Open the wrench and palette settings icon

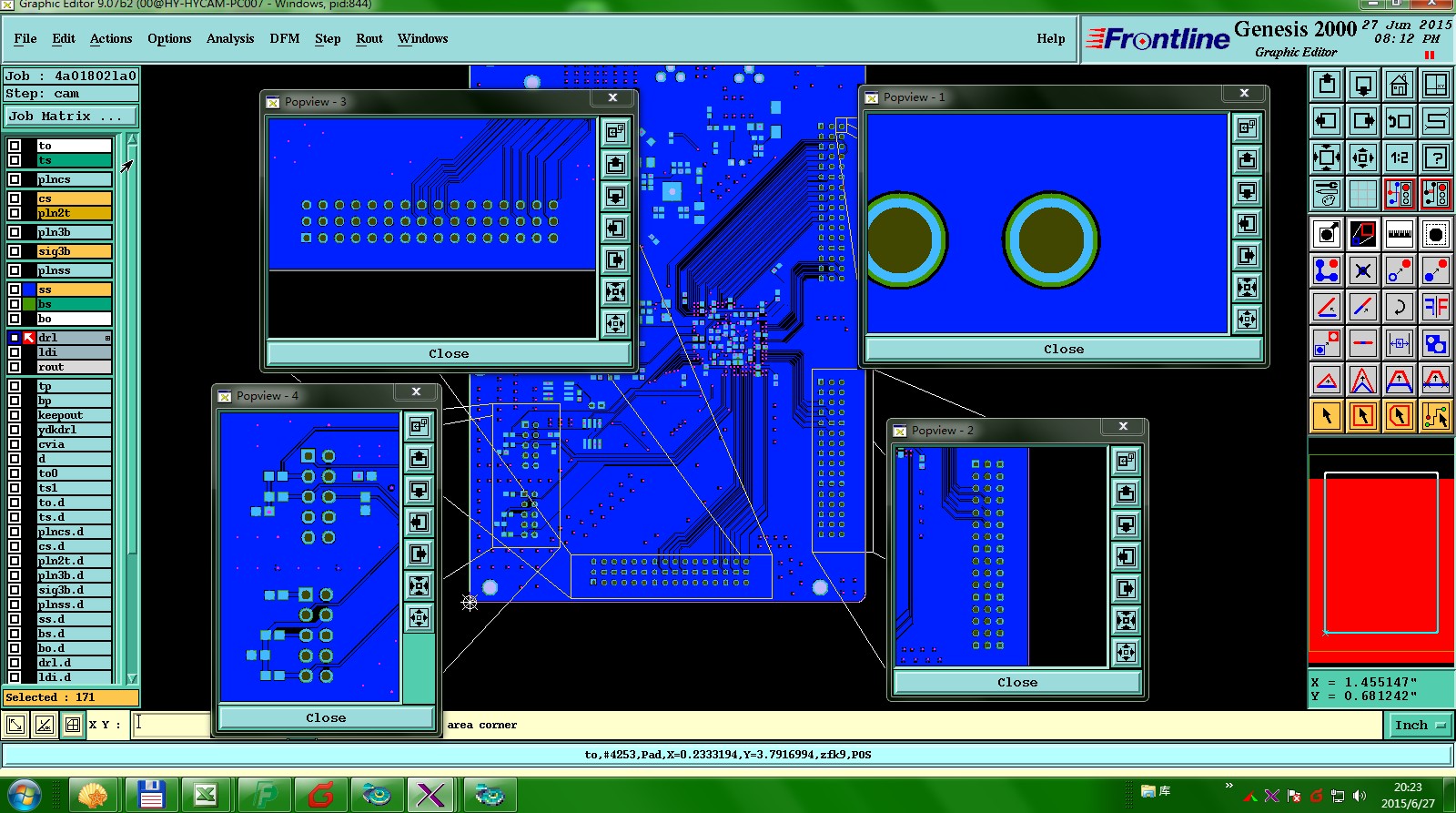click(x=1327, y=194)
